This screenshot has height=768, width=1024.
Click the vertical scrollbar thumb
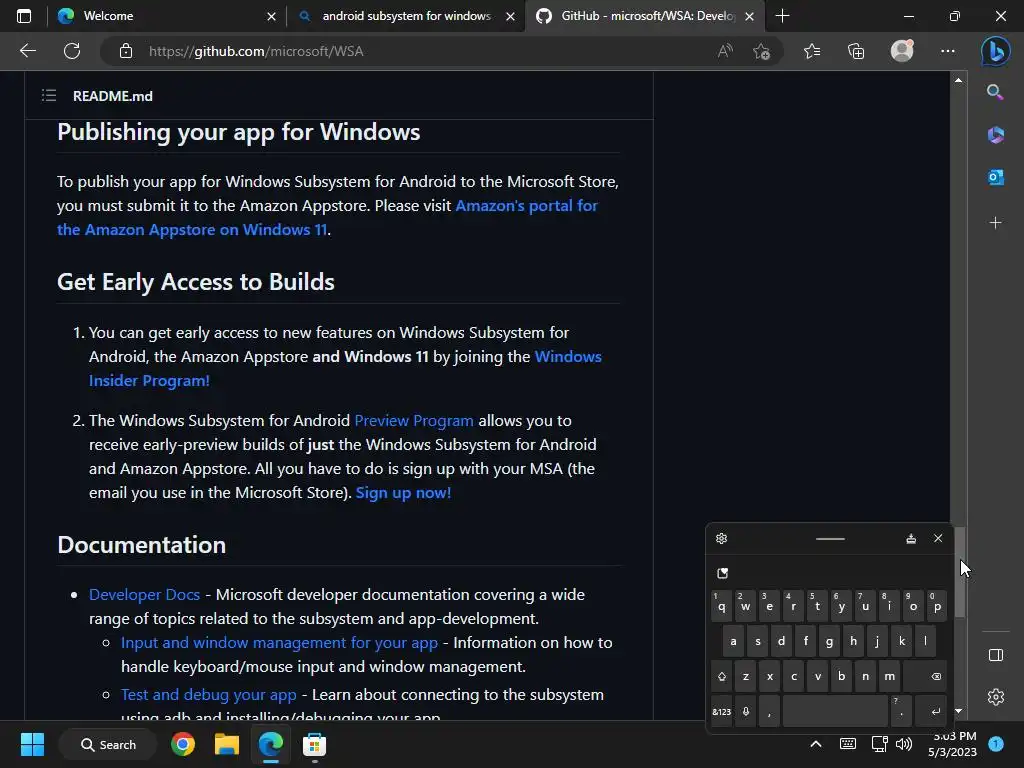[x=959, y=571]
